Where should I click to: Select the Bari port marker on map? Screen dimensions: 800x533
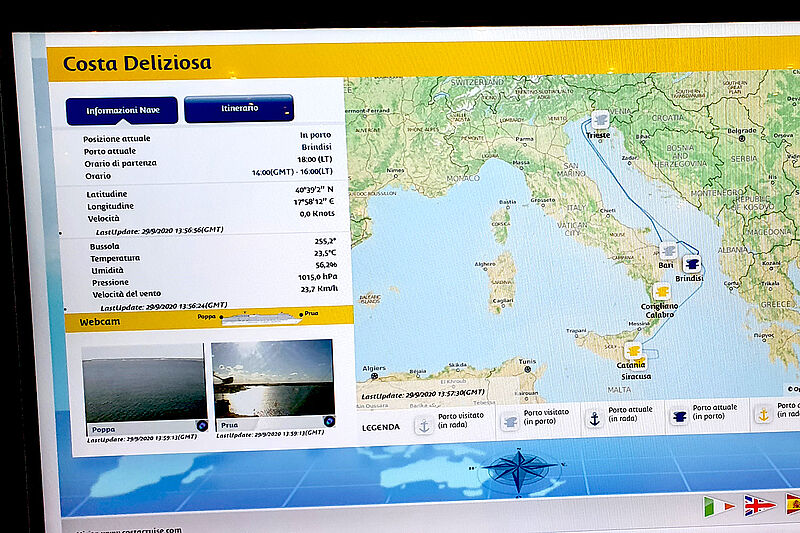(668, 251)
